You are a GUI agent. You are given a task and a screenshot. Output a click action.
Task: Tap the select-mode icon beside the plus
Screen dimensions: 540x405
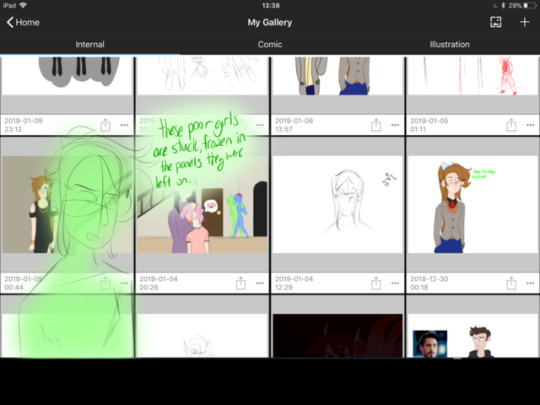pyautogui.click(x=496, y=22)
